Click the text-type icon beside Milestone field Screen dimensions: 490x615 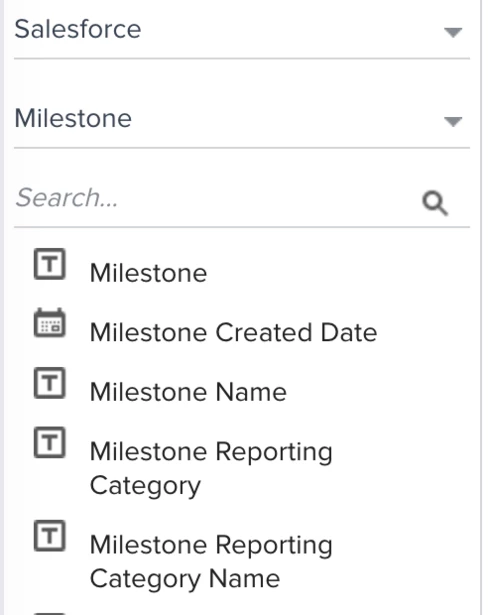pyautogui.click(x=49, y=264)
